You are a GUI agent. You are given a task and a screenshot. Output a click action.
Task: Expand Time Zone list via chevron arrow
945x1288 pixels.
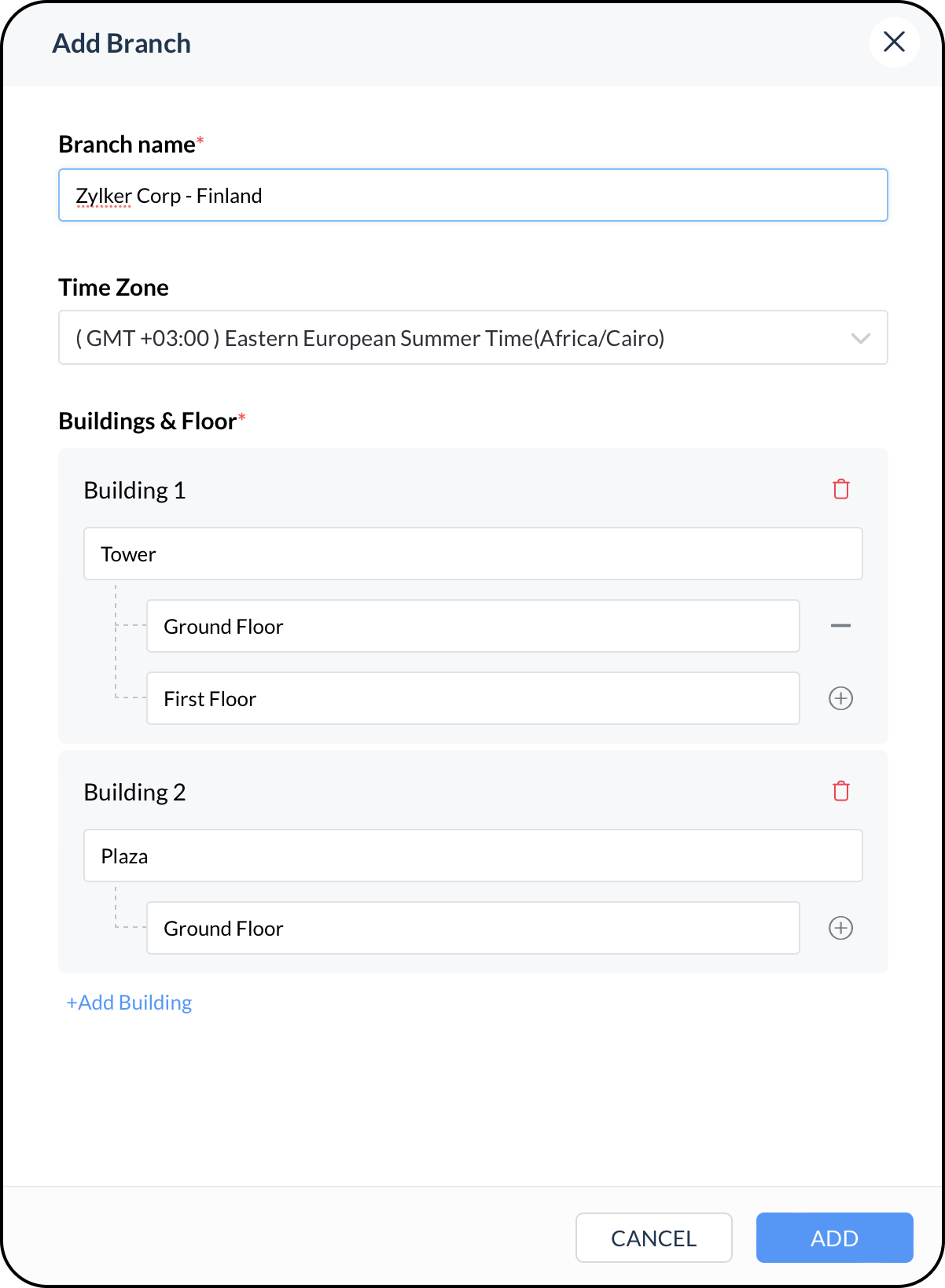click(860, 339)
